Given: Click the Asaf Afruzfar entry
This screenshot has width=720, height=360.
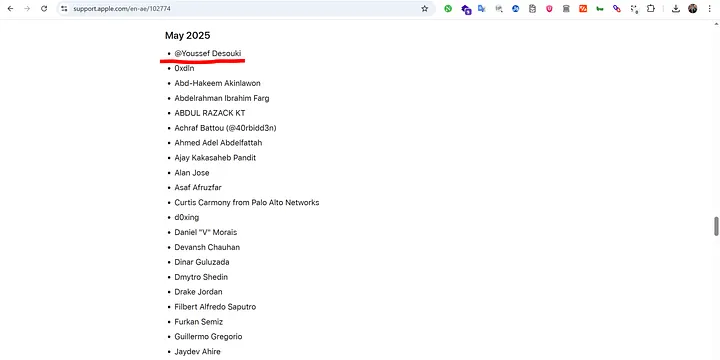Looking at the screenshot, I should 198,188.
